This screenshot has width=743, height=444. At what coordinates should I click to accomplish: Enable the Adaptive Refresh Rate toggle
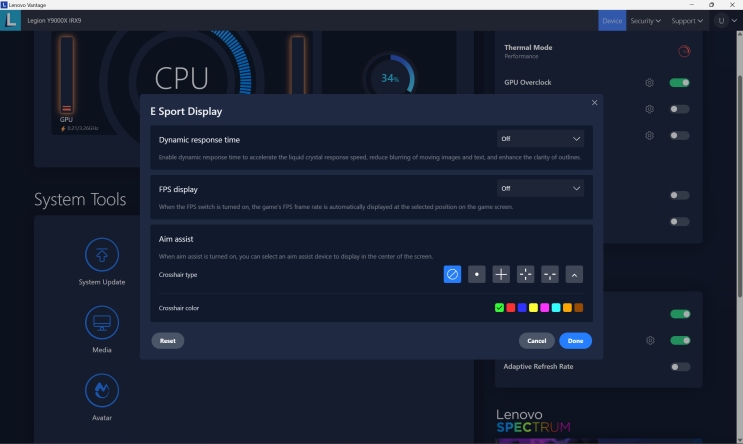[x=680, y=367]
